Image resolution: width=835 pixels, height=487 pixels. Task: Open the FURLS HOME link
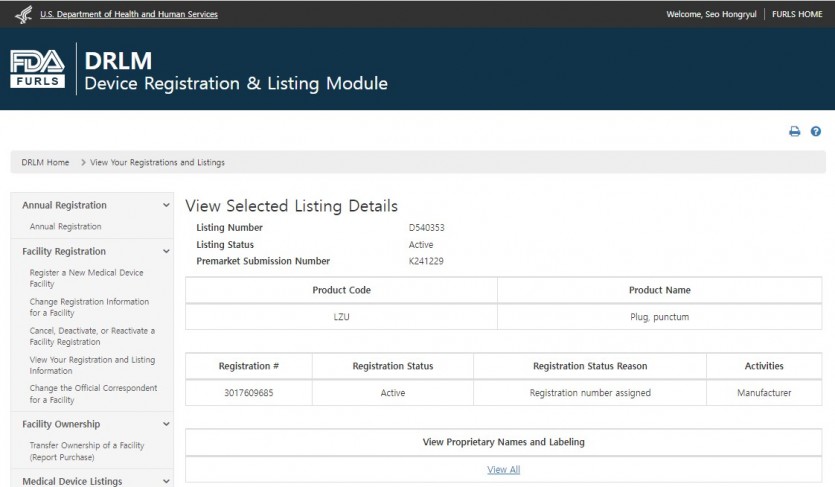click(797, 14)
